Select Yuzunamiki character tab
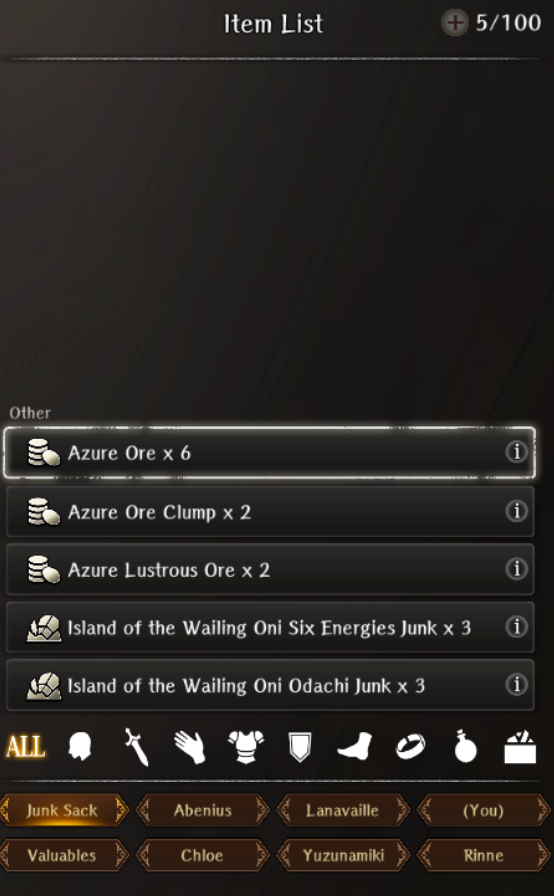Screen dimensions: 554x896 [343, 855]
